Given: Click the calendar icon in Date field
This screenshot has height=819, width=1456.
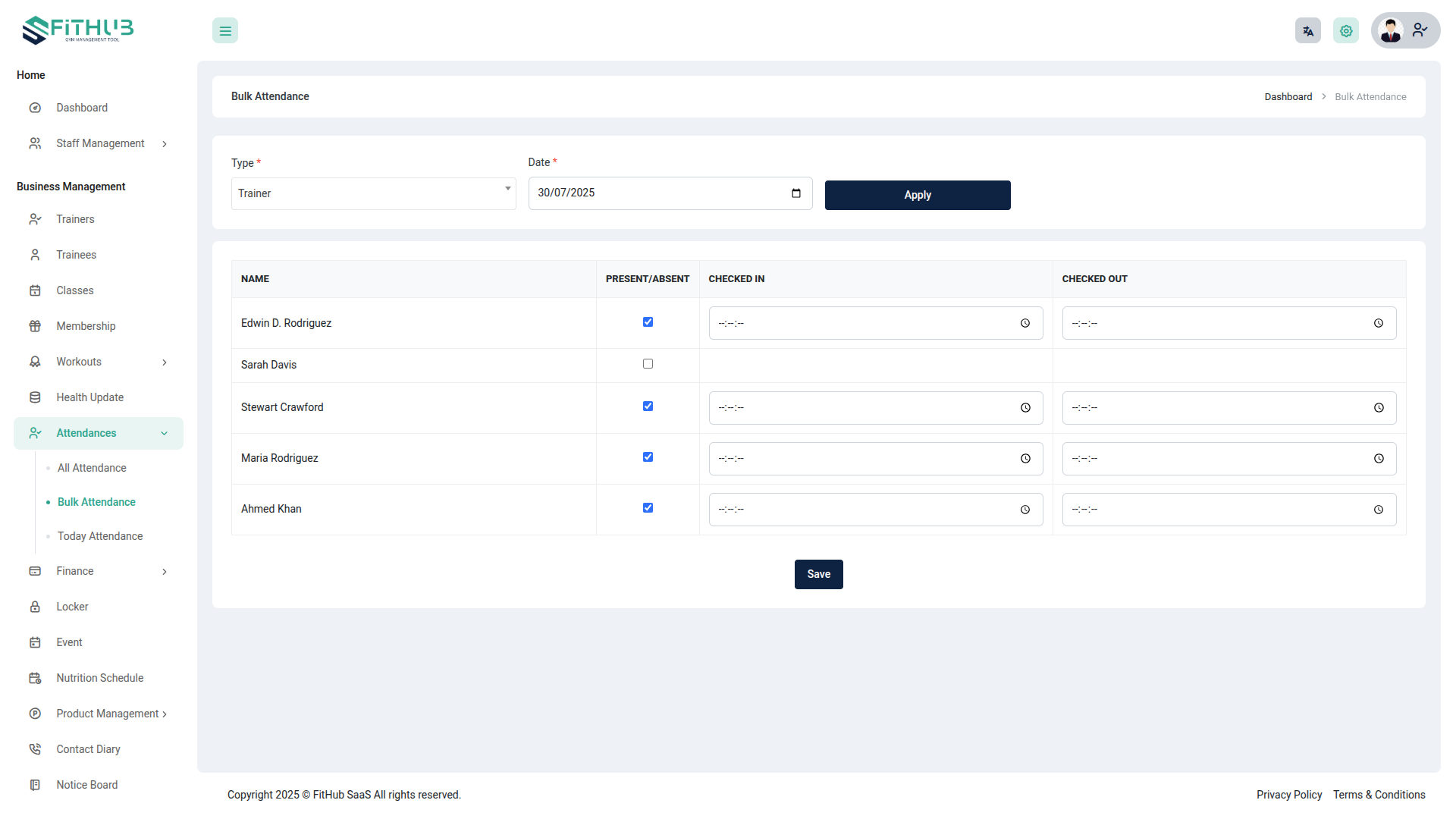Looking at the screenshot, I should tap(795, 193).
